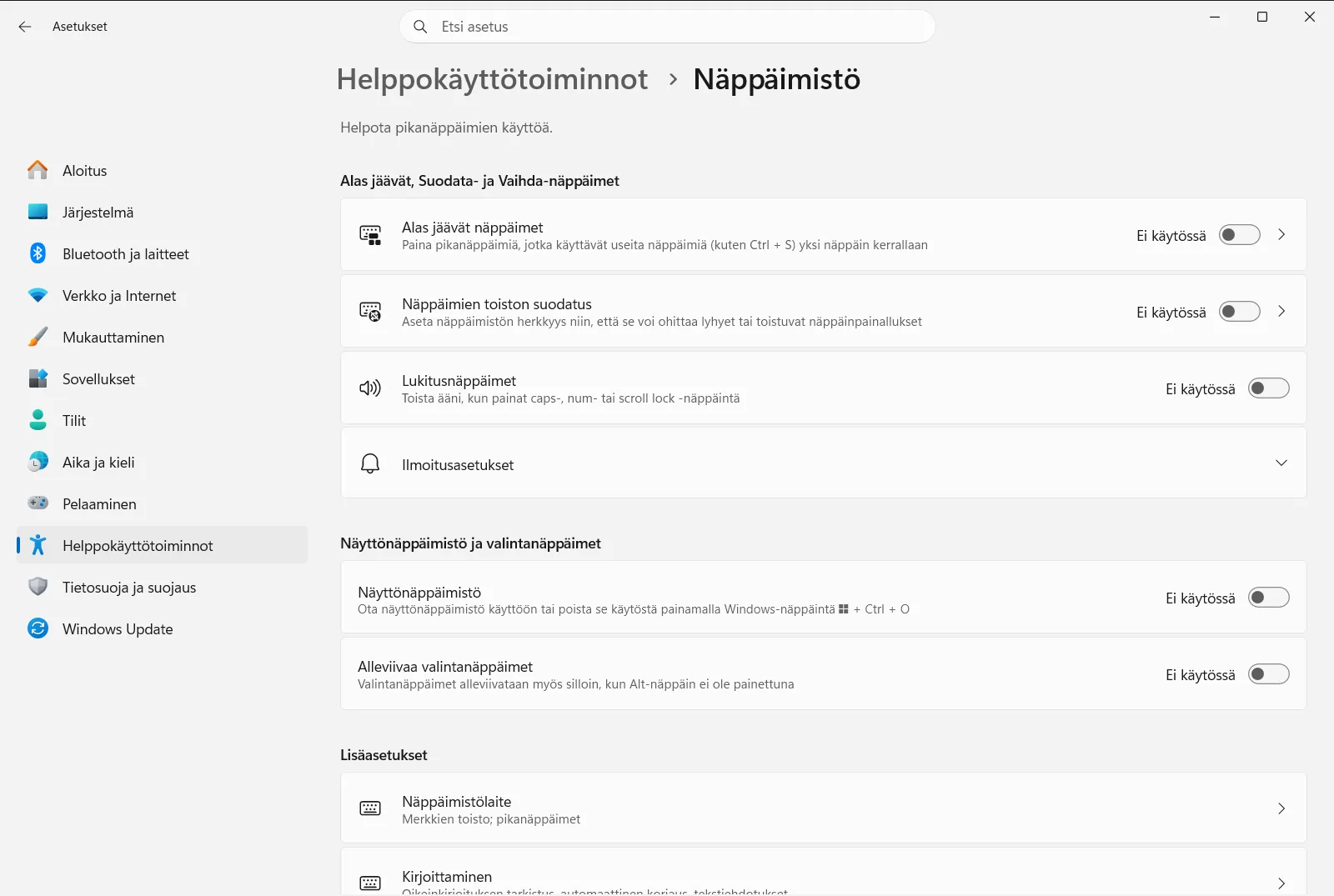Click the back arrow icon
Viewport: 1334px width, 896px height.
click(x=25, y=27)
